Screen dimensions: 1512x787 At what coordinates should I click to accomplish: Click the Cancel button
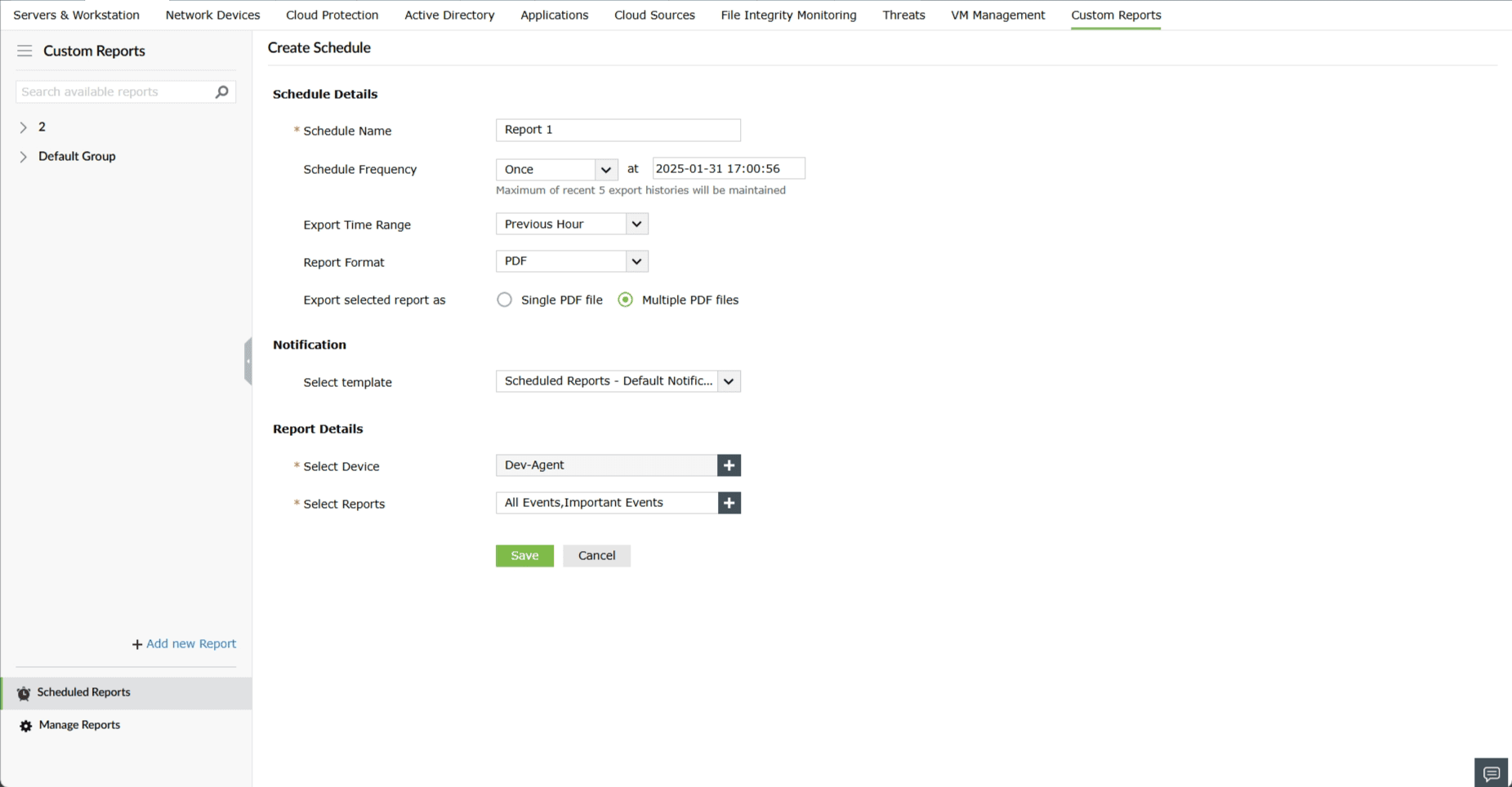point(596,556)
